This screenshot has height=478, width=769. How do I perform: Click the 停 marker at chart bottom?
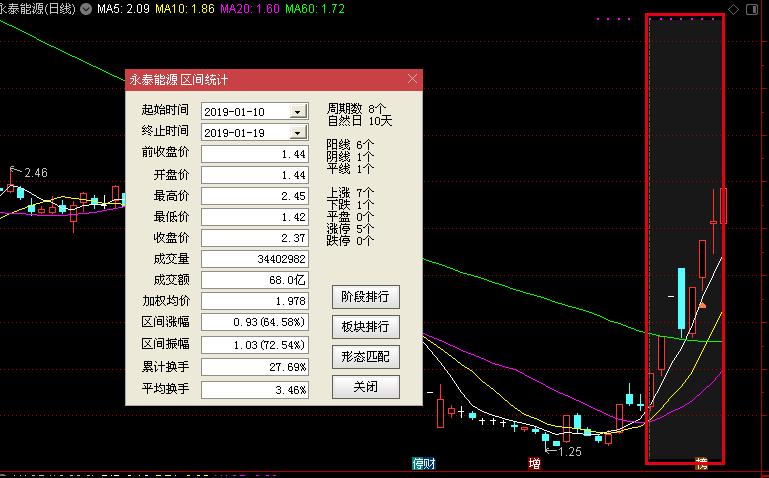pyautogui.click(x=417, y=463)
